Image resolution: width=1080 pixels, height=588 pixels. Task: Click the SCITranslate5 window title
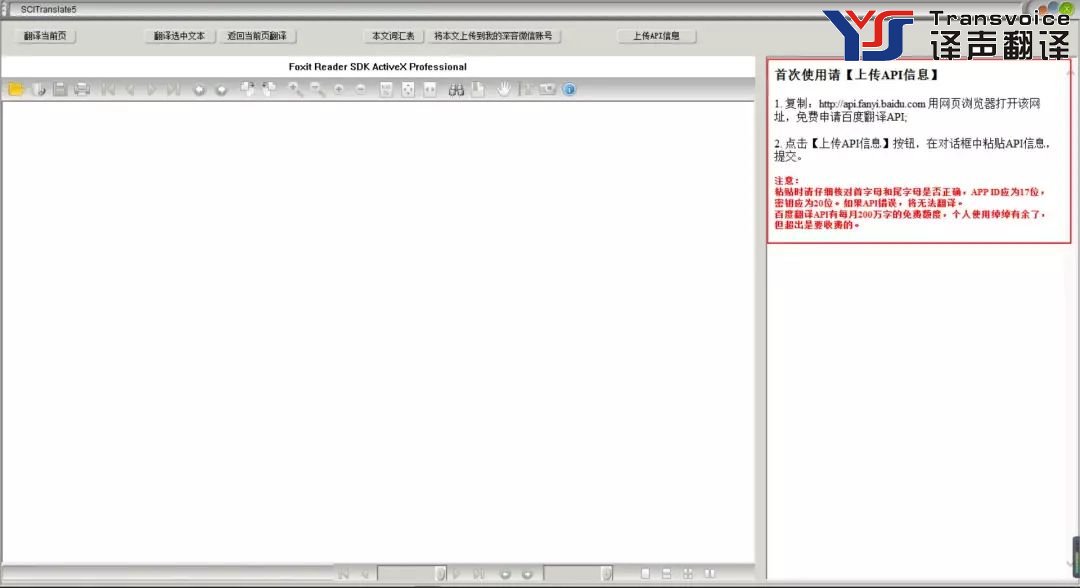click(48, 10)
